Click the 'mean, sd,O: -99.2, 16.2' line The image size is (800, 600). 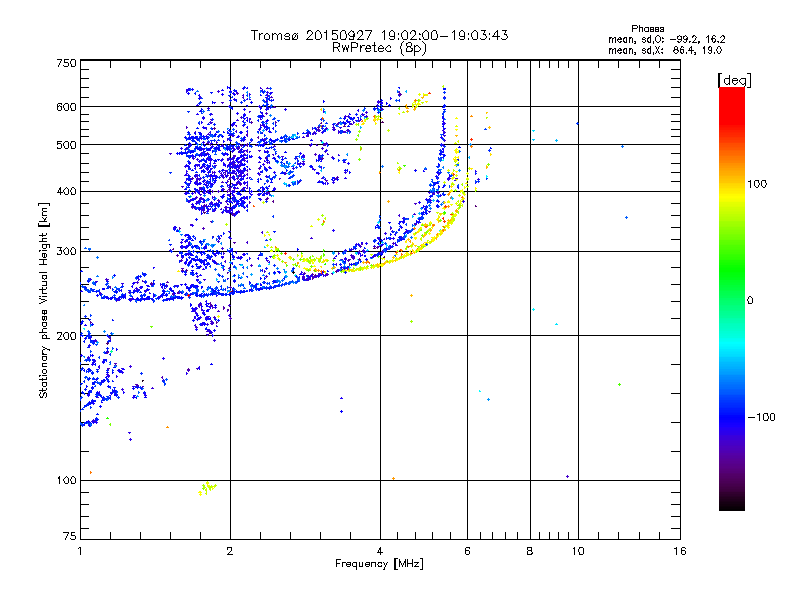(666, 39)
